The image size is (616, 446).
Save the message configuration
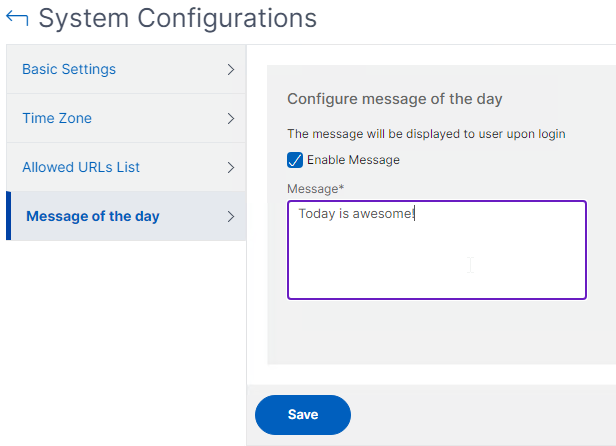coord(303,415)
